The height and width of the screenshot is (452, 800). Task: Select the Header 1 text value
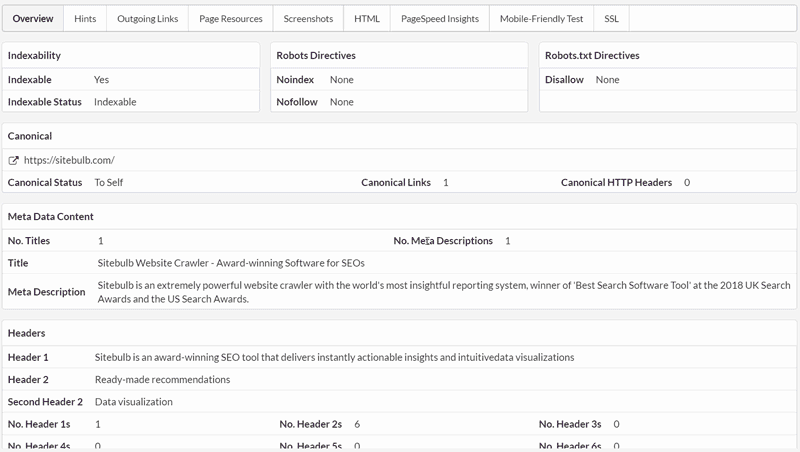point(334,357)
